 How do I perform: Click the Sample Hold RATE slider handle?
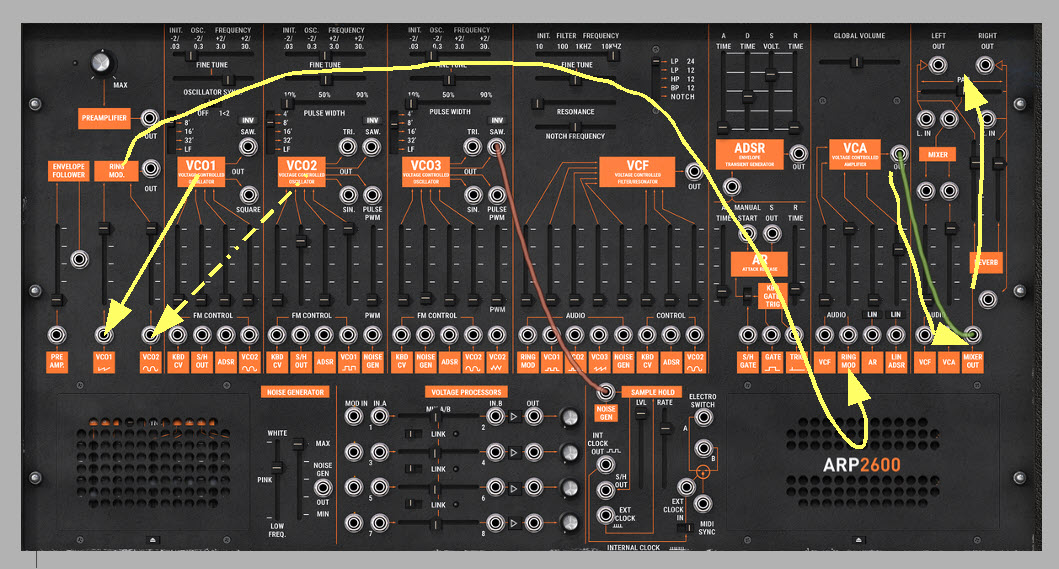[665, 428]
